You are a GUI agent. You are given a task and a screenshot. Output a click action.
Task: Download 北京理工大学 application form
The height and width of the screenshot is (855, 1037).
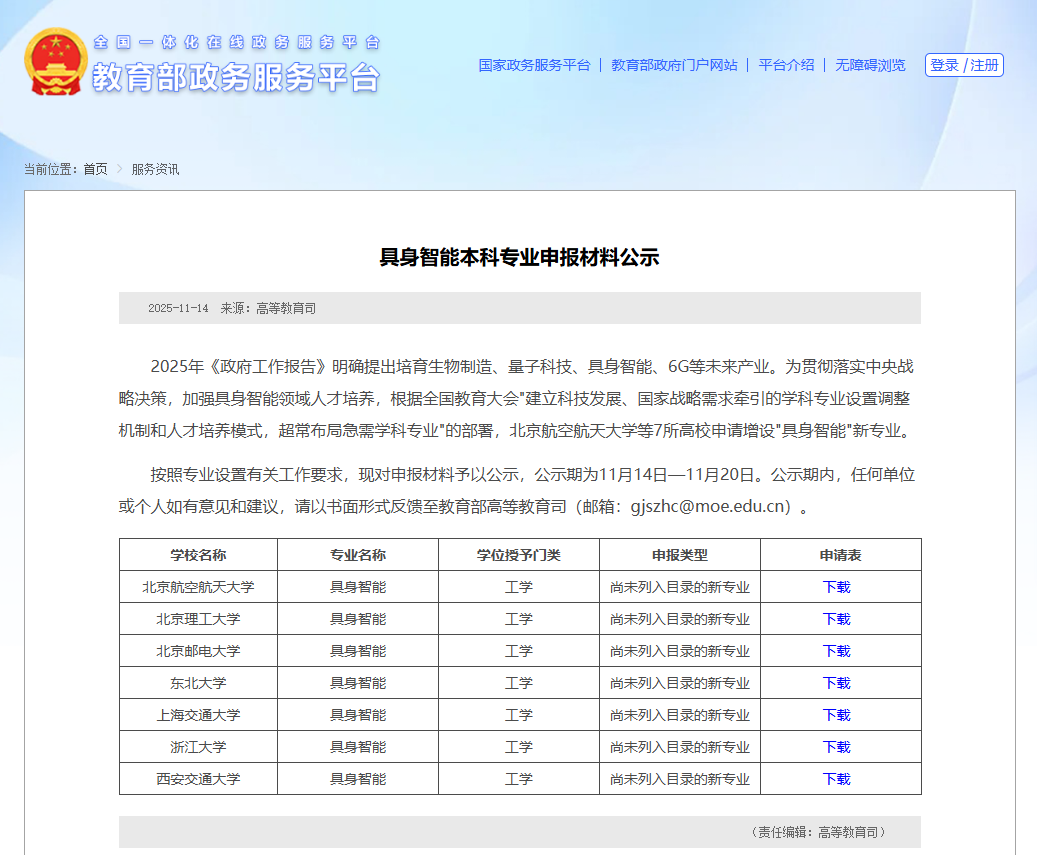click(x=839, y=619)
